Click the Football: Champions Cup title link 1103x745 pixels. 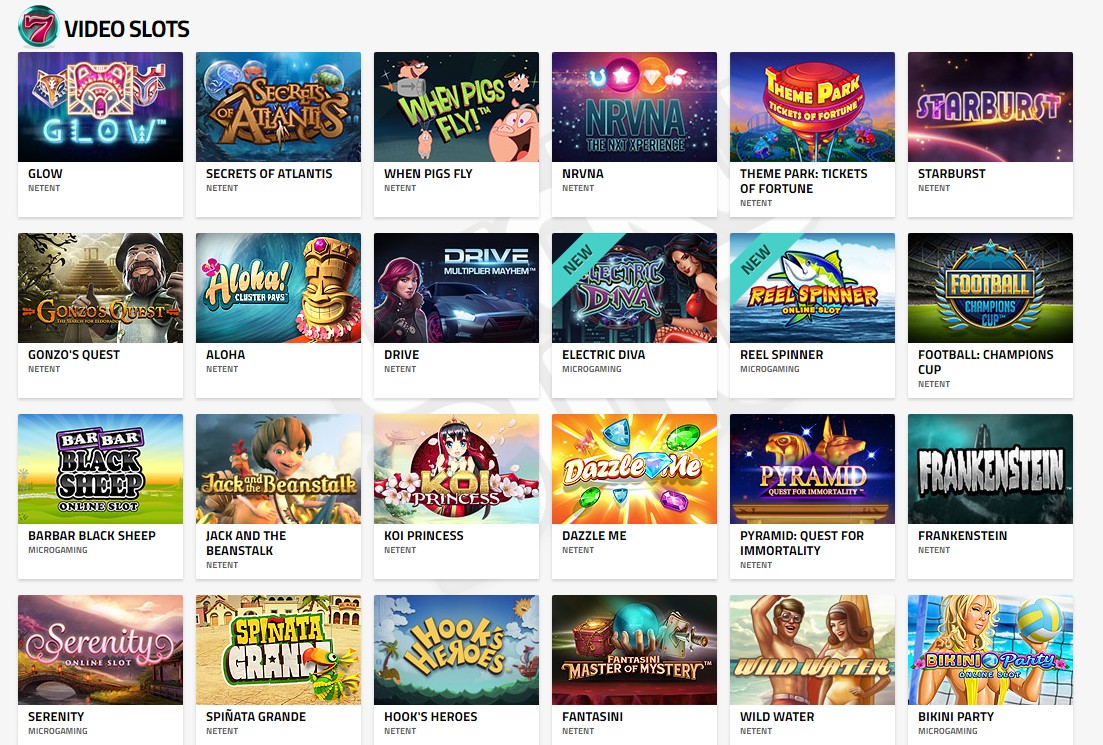pos(986,362)
